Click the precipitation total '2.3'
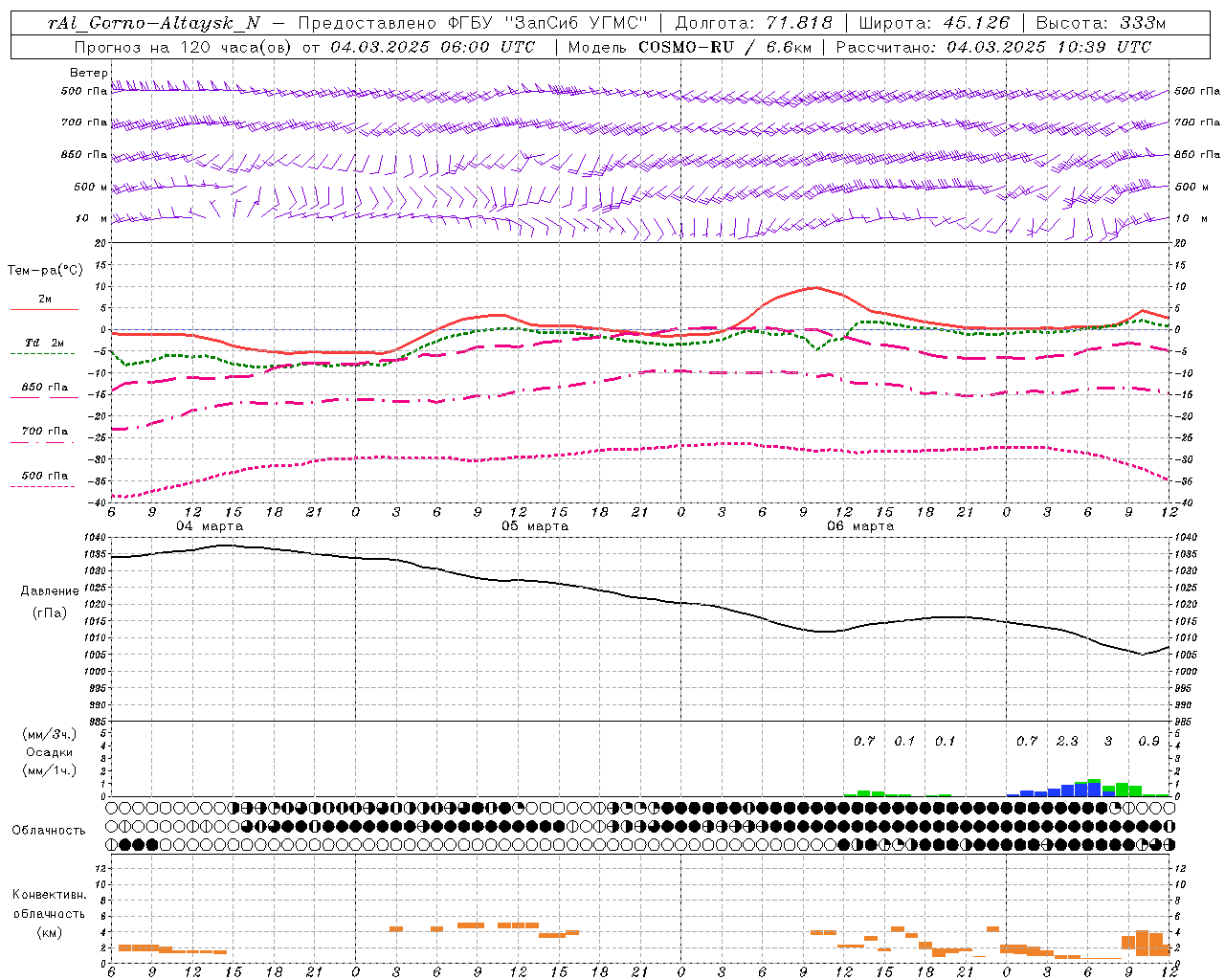Image resolution: width=1225 pixels, height=980 pixels. click(1067, 741)
